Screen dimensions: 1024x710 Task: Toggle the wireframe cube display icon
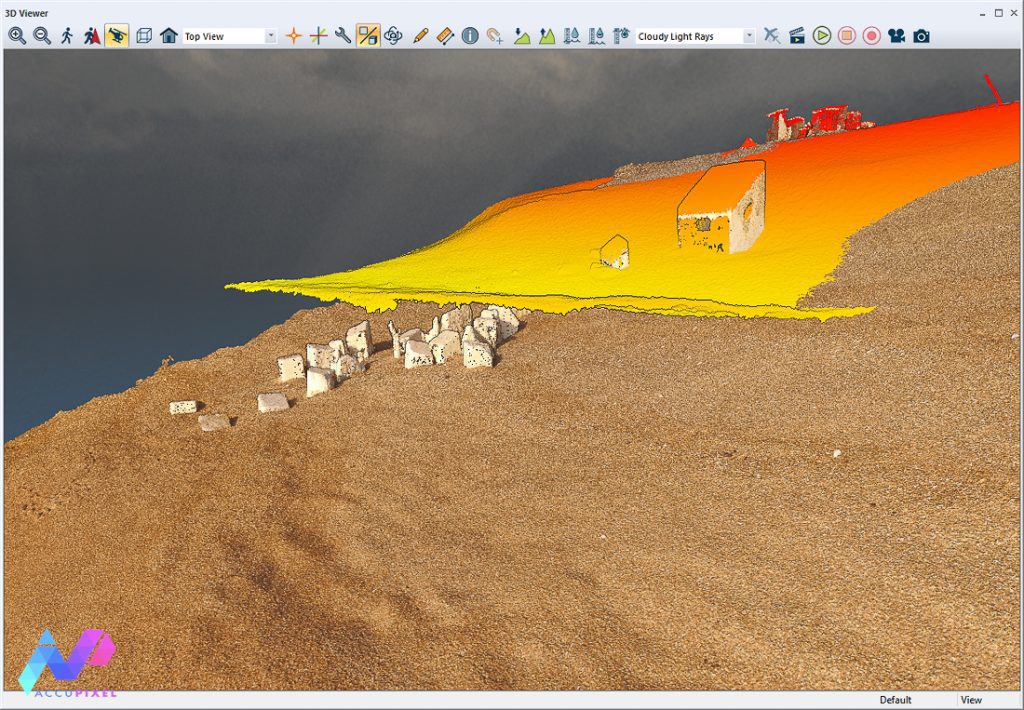pyautogui.click(x=144, y=36)
